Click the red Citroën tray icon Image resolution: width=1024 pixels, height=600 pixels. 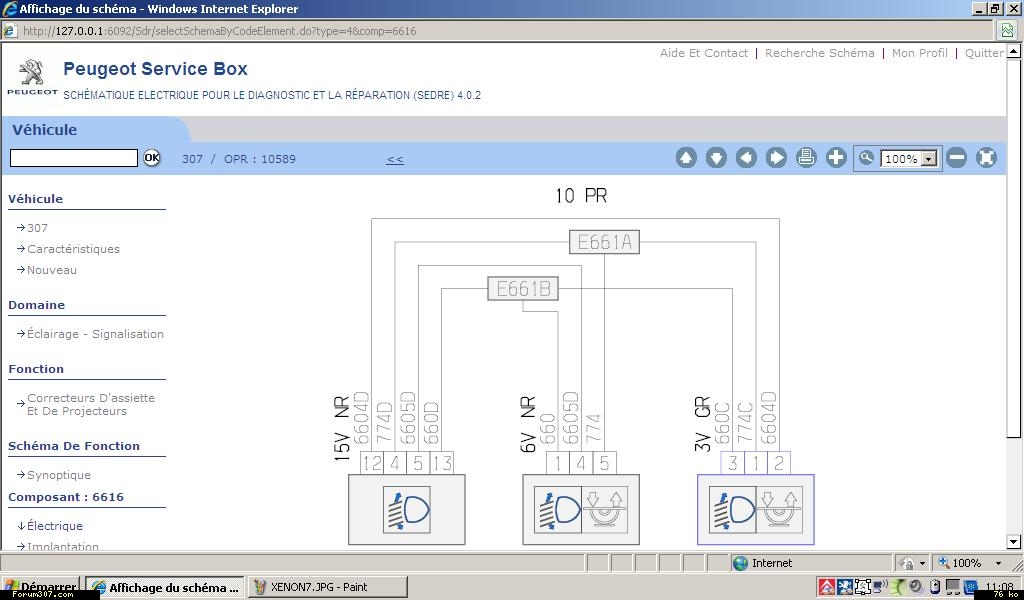pos(827,586)
